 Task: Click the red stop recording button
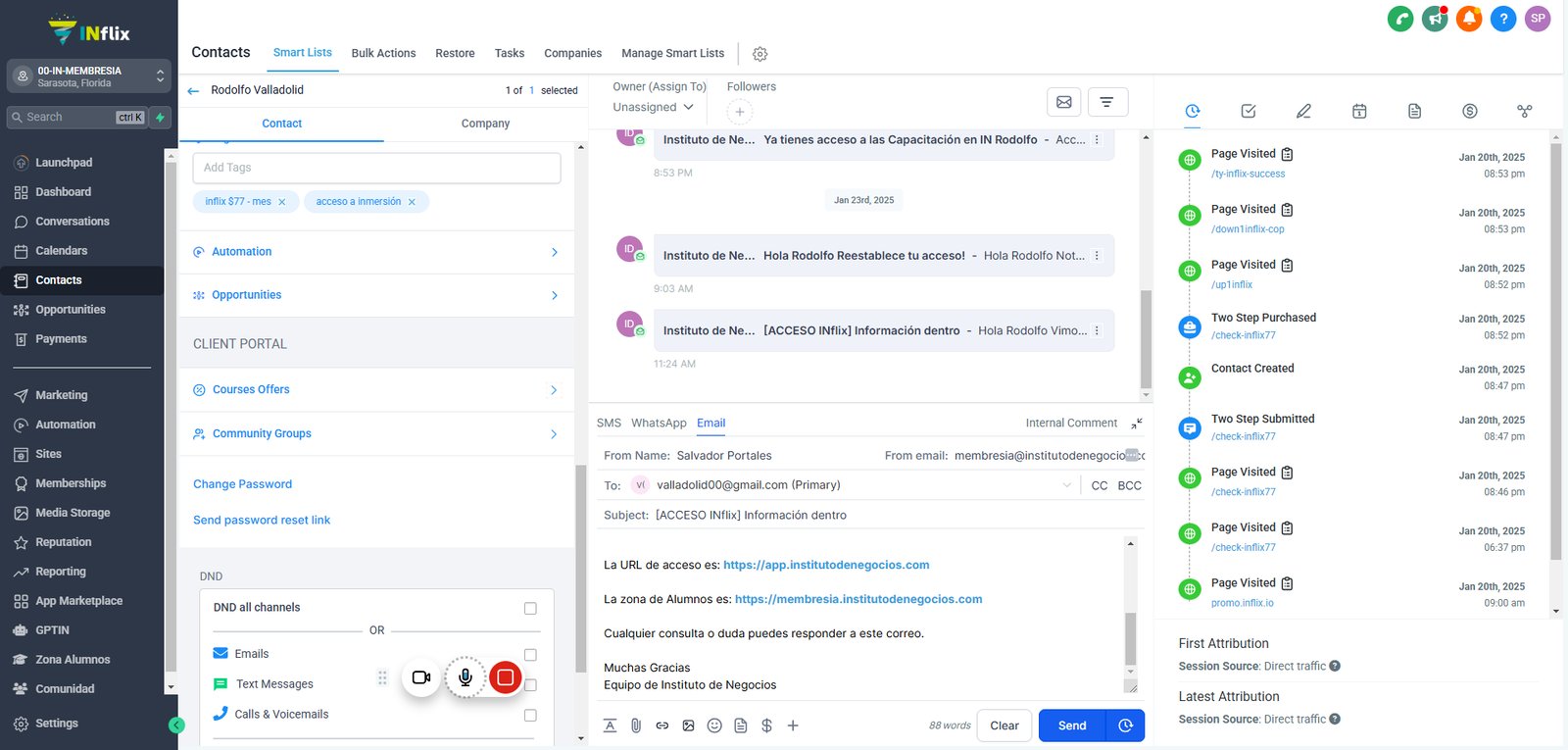[505, 677]
